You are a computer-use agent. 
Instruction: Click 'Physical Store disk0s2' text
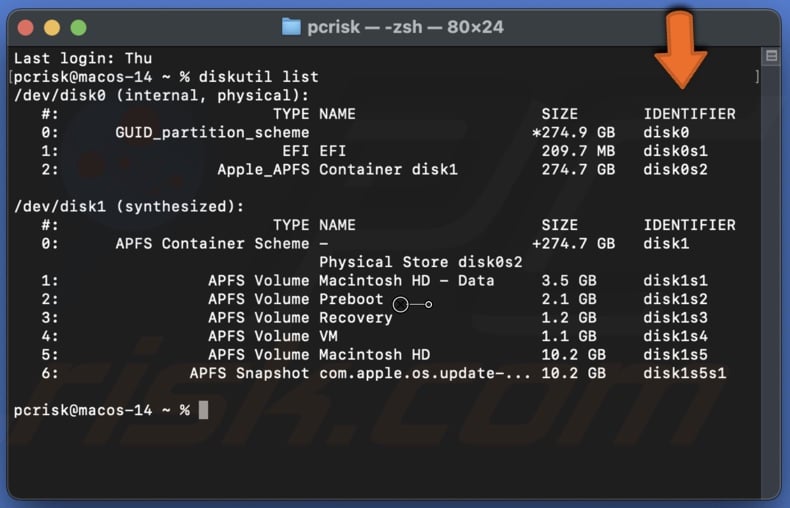421,263
